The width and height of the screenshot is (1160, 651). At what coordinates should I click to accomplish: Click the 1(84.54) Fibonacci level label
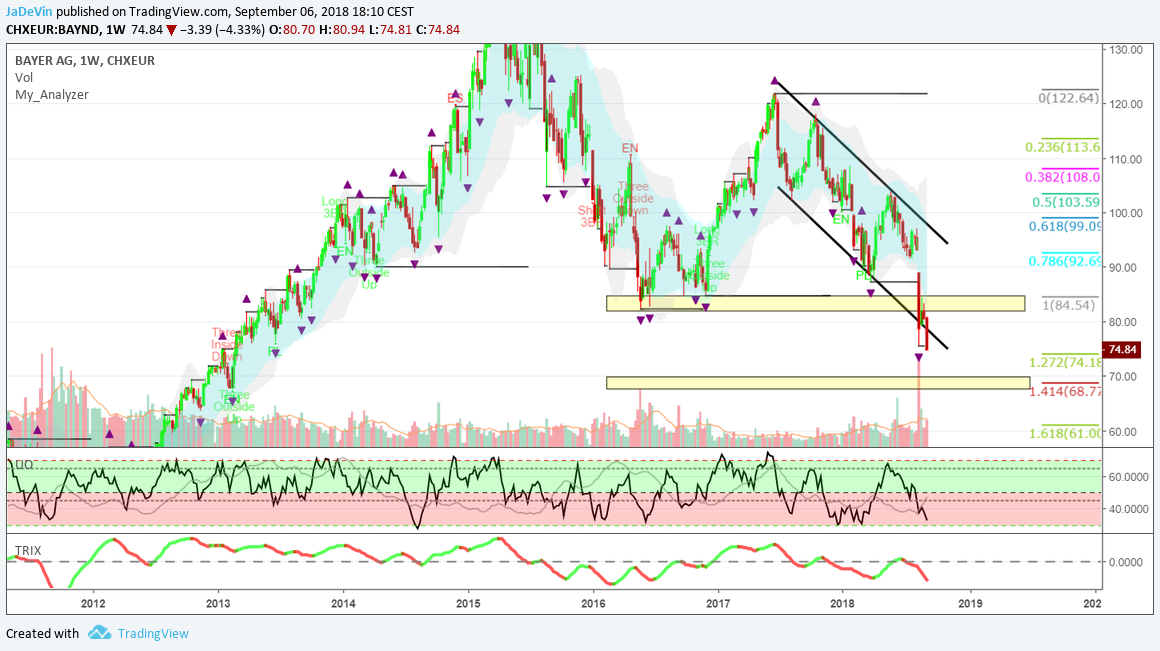tap(1069, 305)
